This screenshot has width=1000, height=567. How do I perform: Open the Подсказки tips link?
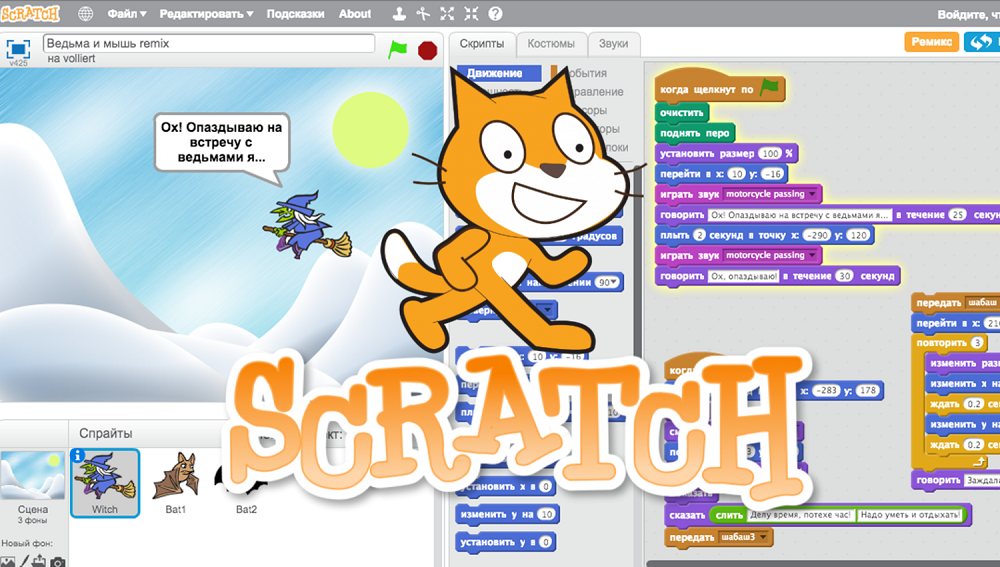tap(294, 14)
